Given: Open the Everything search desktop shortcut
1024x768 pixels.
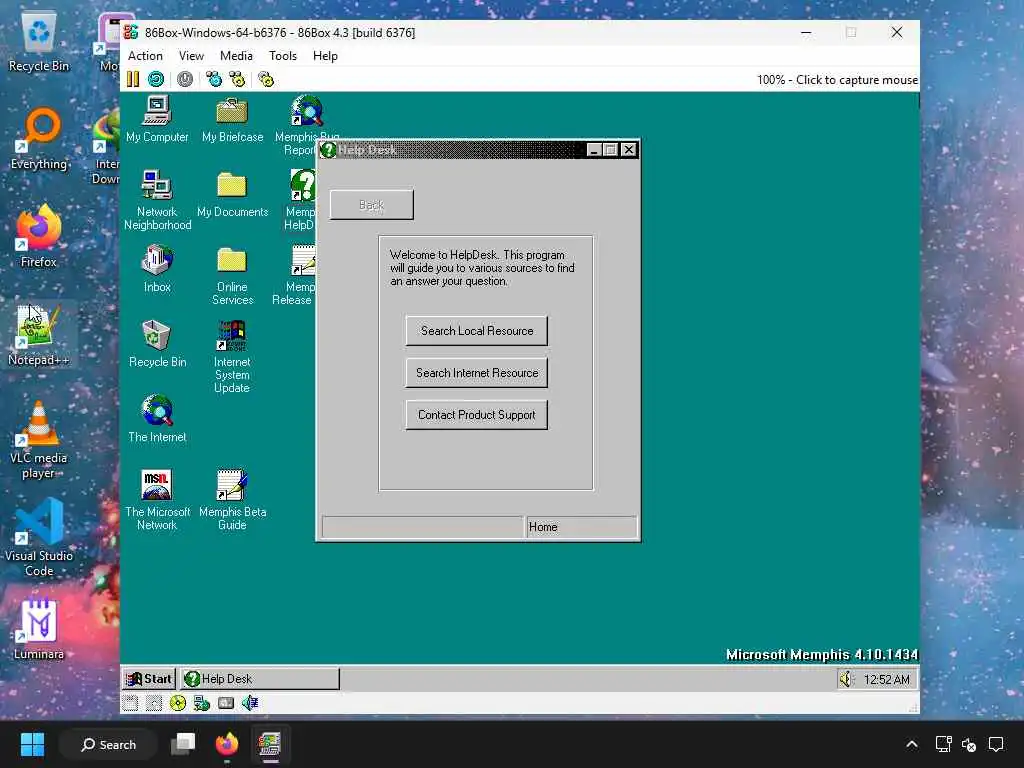Looking at the screenshot, I should [39, 139].
